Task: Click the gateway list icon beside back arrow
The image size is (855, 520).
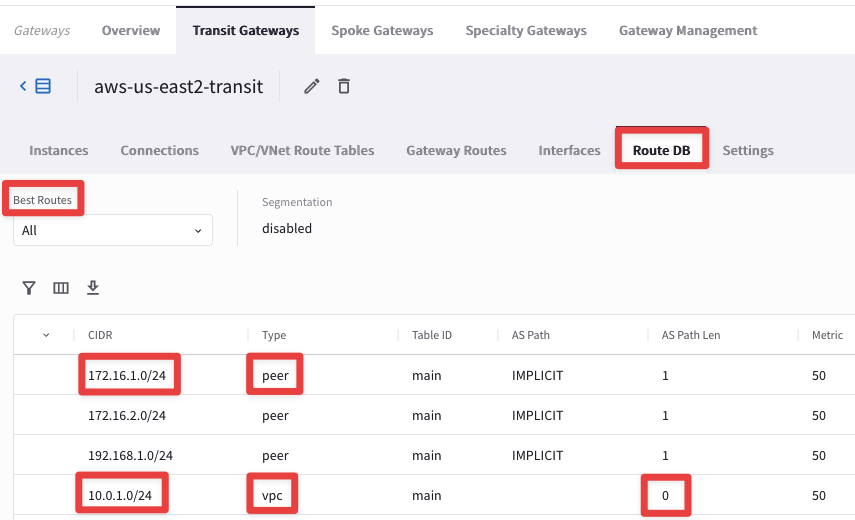Action: tap(43, 86)
